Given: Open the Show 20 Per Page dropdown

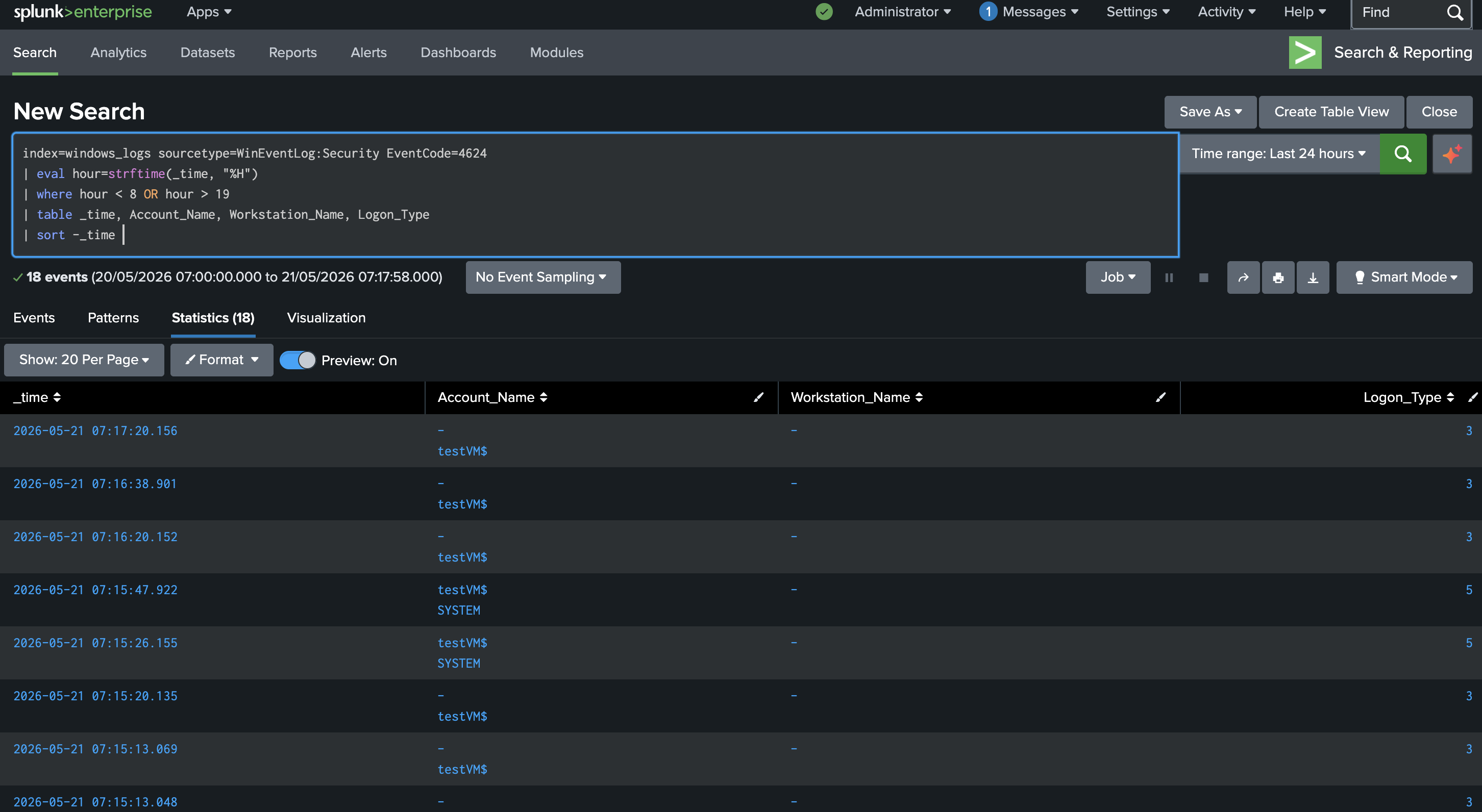Looking at the screenshot, I should (x=84, y=360).
